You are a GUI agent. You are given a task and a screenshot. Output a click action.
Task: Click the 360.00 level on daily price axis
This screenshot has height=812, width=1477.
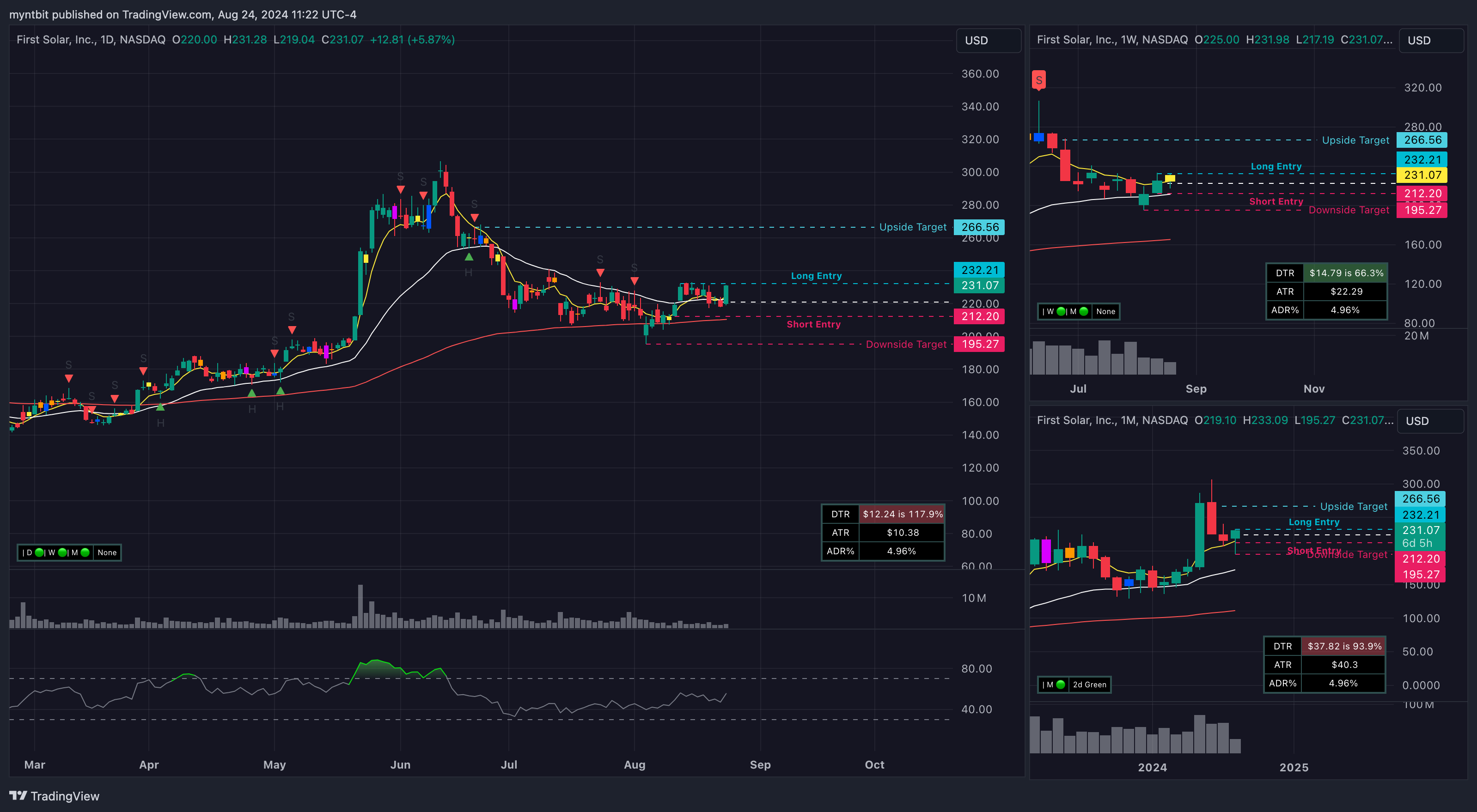coord(980,73)
